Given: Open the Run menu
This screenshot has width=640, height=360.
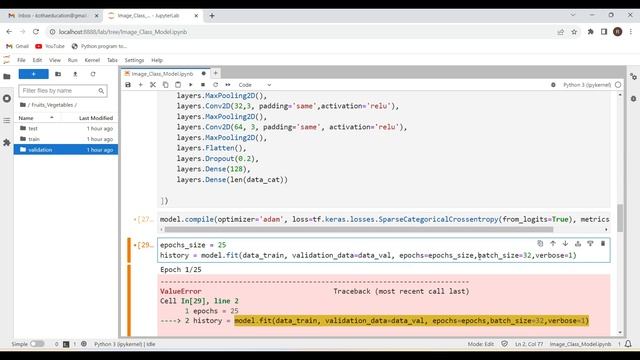Looking at the screenshot, I should click(72, 60).
